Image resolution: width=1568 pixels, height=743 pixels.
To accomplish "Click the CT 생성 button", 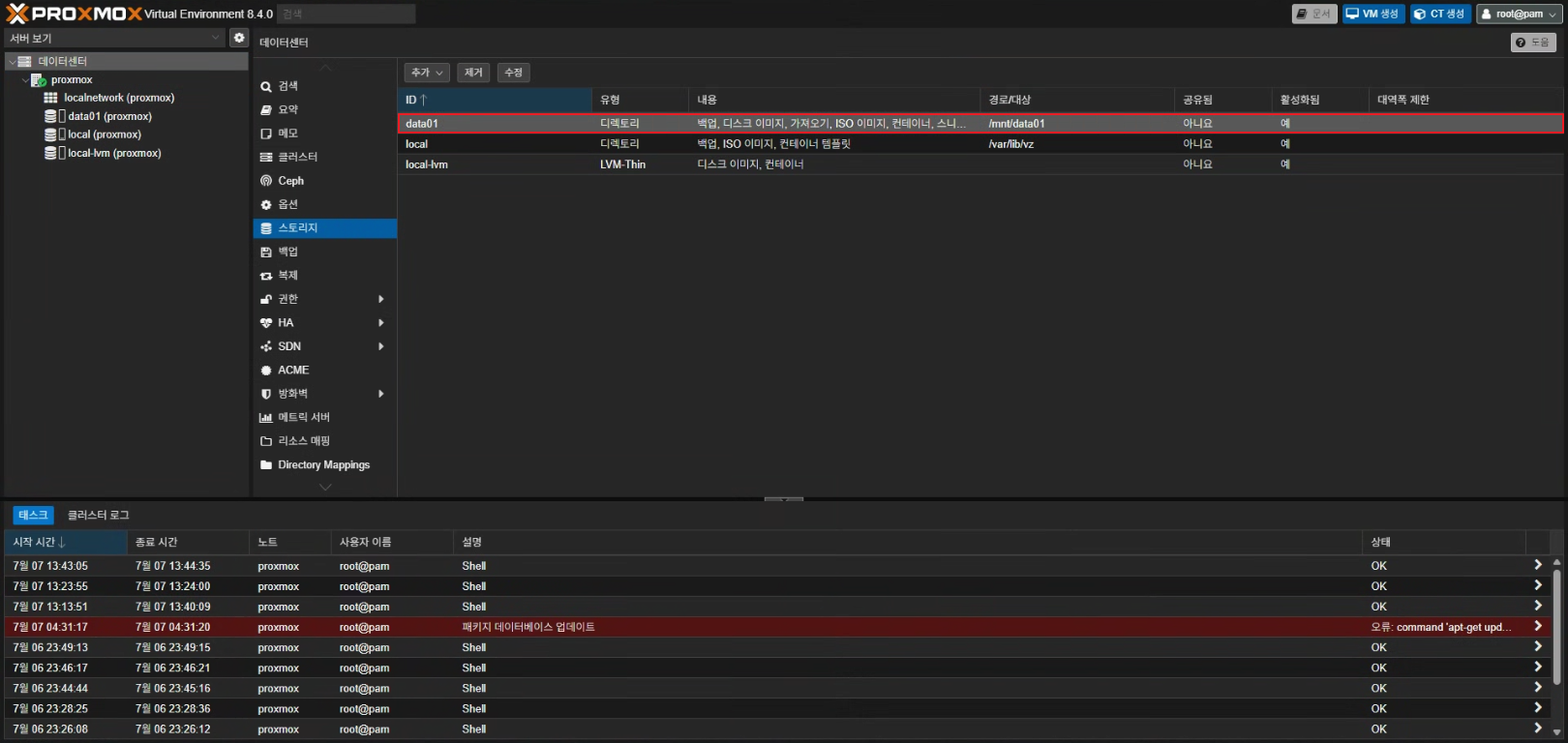I will click(x=1440, y=14).
